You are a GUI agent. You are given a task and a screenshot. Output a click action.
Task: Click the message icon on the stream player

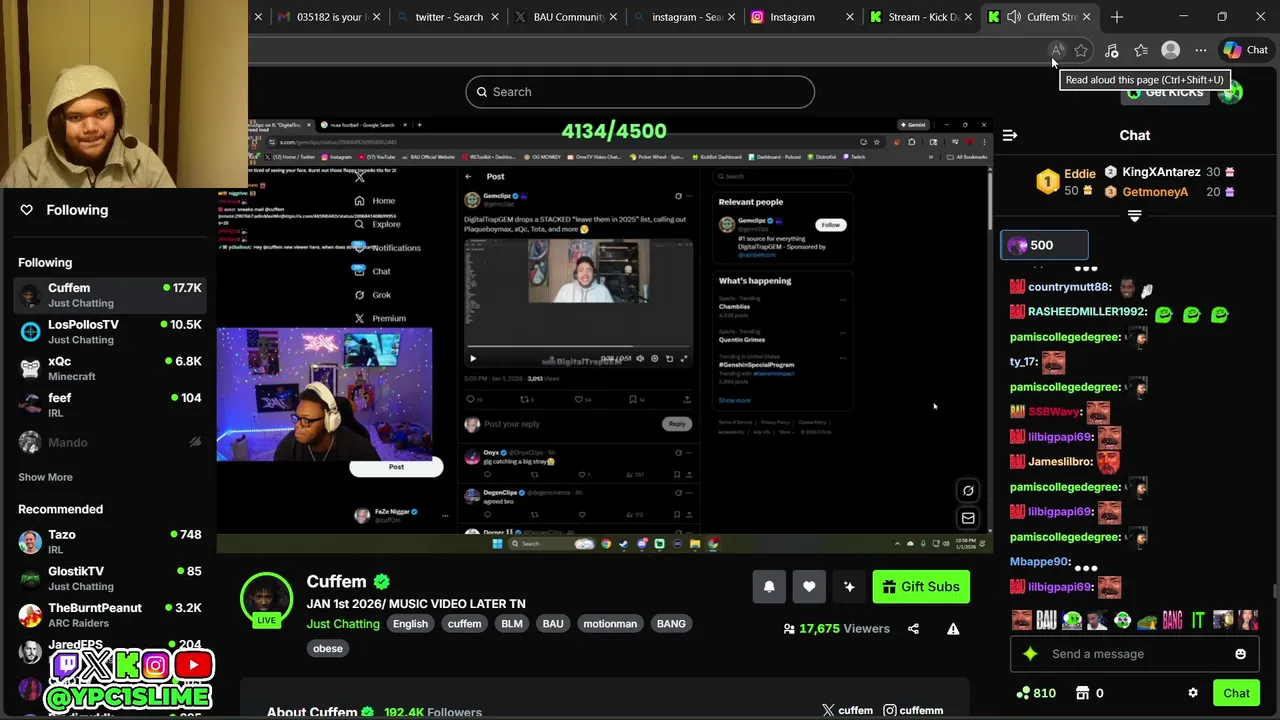click(968, 518)
